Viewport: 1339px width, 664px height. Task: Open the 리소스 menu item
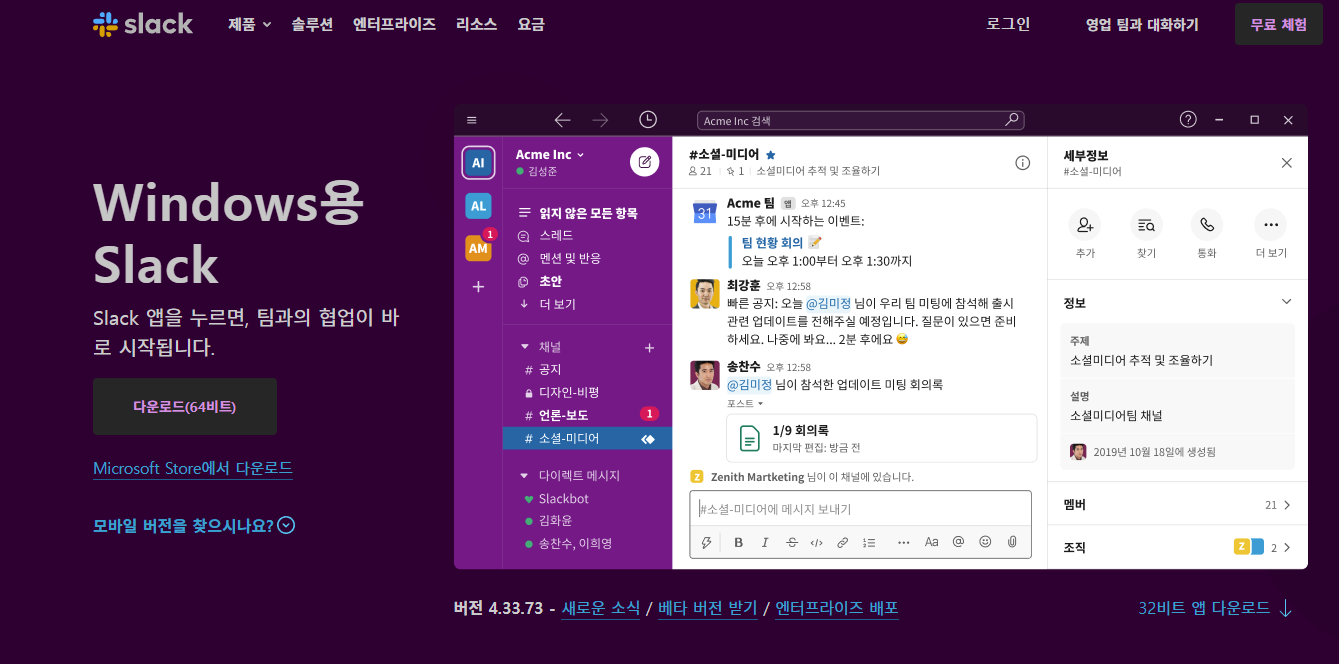click(x=476, y=24)
